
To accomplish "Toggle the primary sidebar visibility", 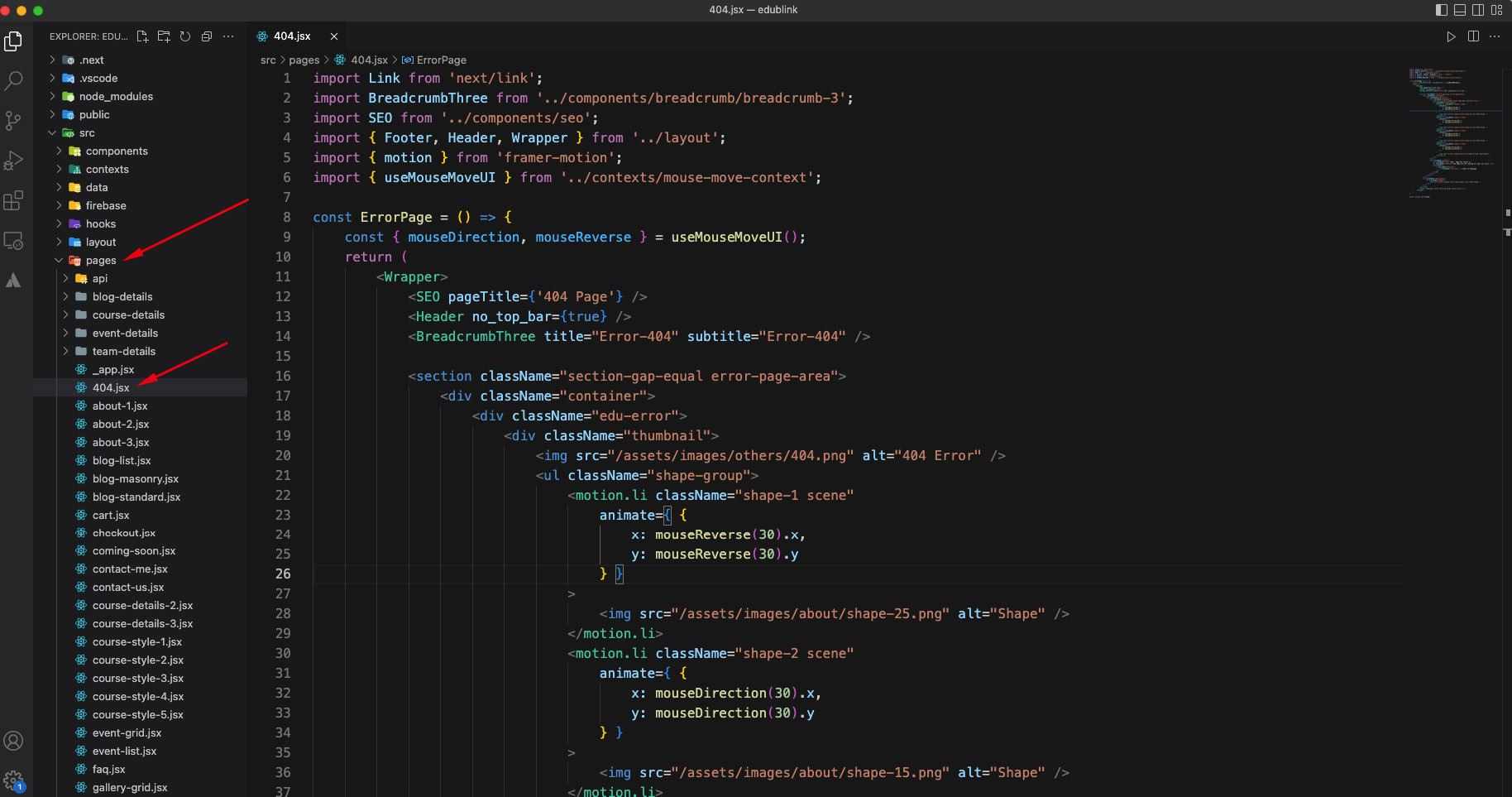I will [1442, 10].
